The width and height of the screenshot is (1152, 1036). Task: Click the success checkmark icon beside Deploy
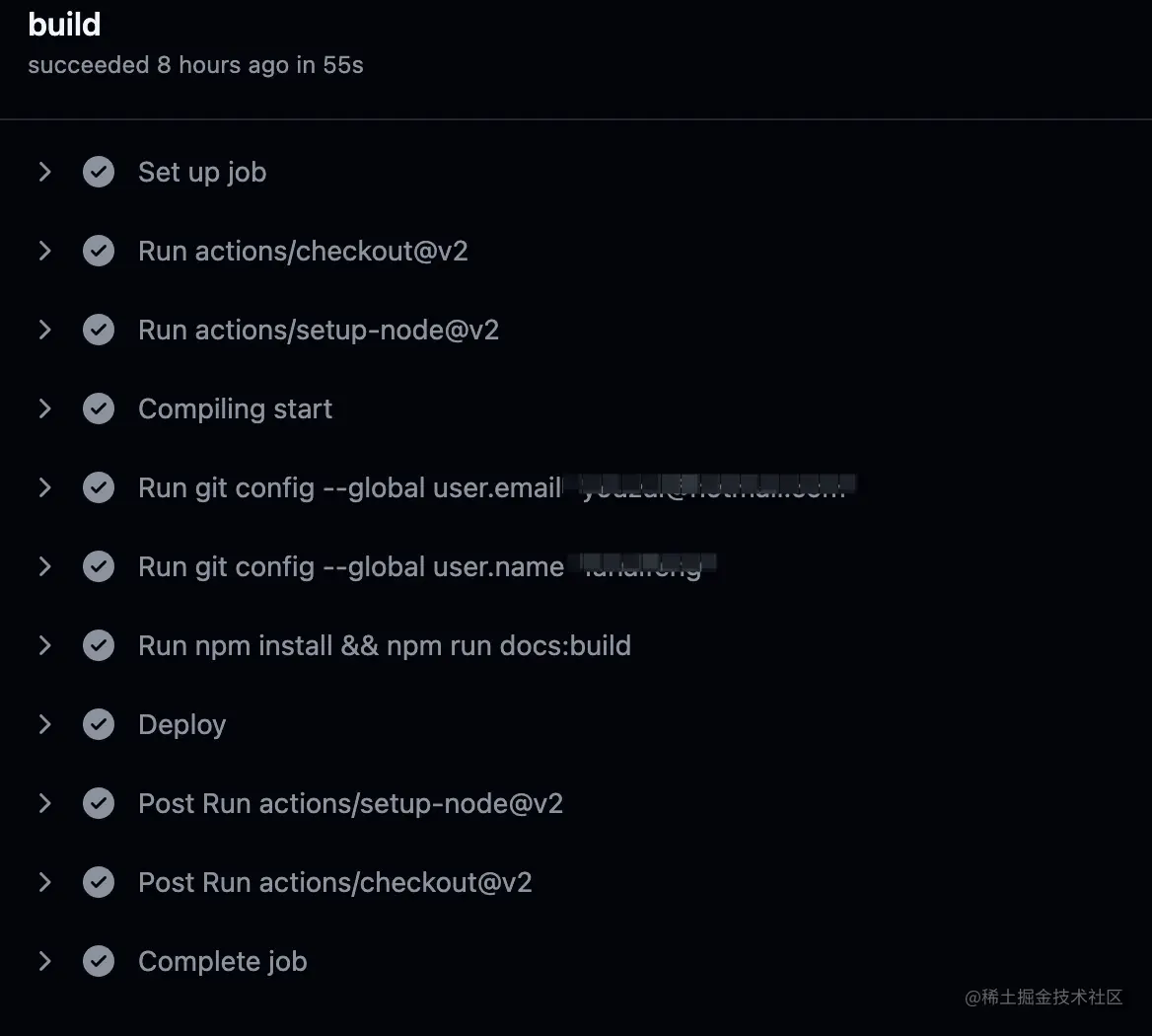coord(99,724)
